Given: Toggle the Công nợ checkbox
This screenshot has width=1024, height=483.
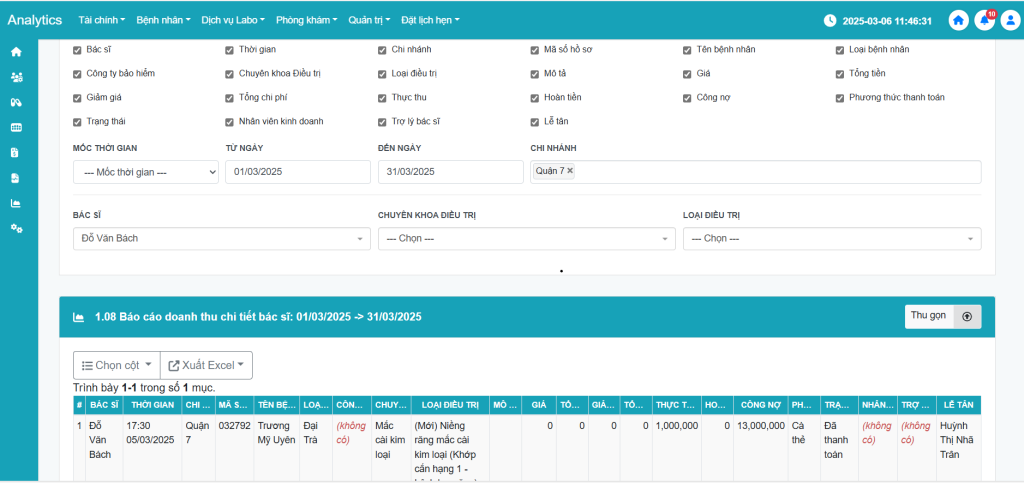Looking at the screenshot, I should tap(688, 98).
